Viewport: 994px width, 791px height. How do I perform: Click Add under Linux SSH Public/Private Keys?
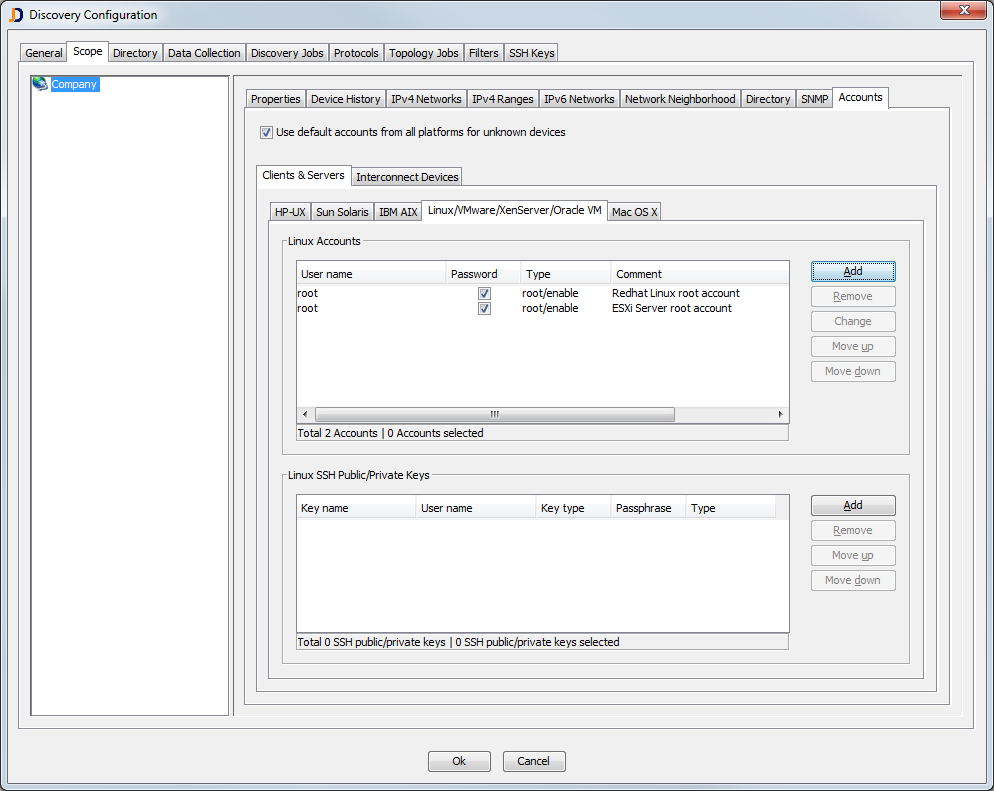(852, 505)
